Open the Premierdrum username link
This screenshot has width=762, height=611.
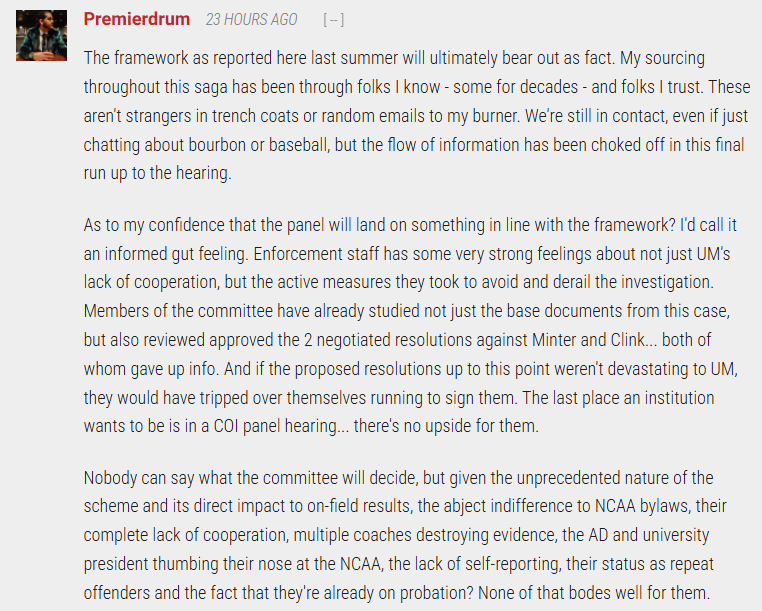[x=137, y=19]
